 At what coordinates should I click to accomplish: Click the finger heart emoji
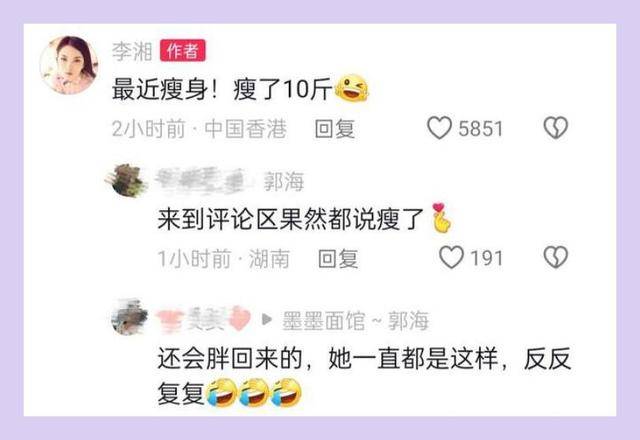[x=442, y=218]
